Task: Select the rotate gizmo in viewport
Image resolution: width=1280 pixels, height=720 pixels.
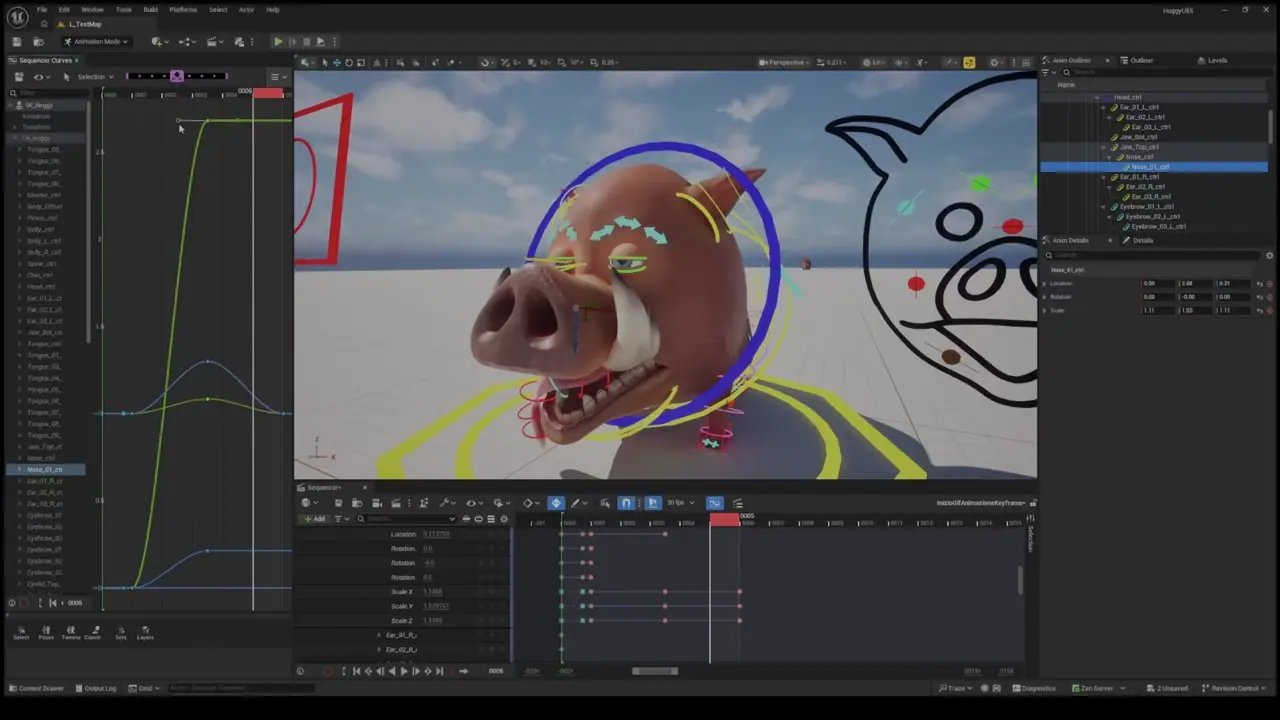Action: pyautogui.click(x=348, y=62)
